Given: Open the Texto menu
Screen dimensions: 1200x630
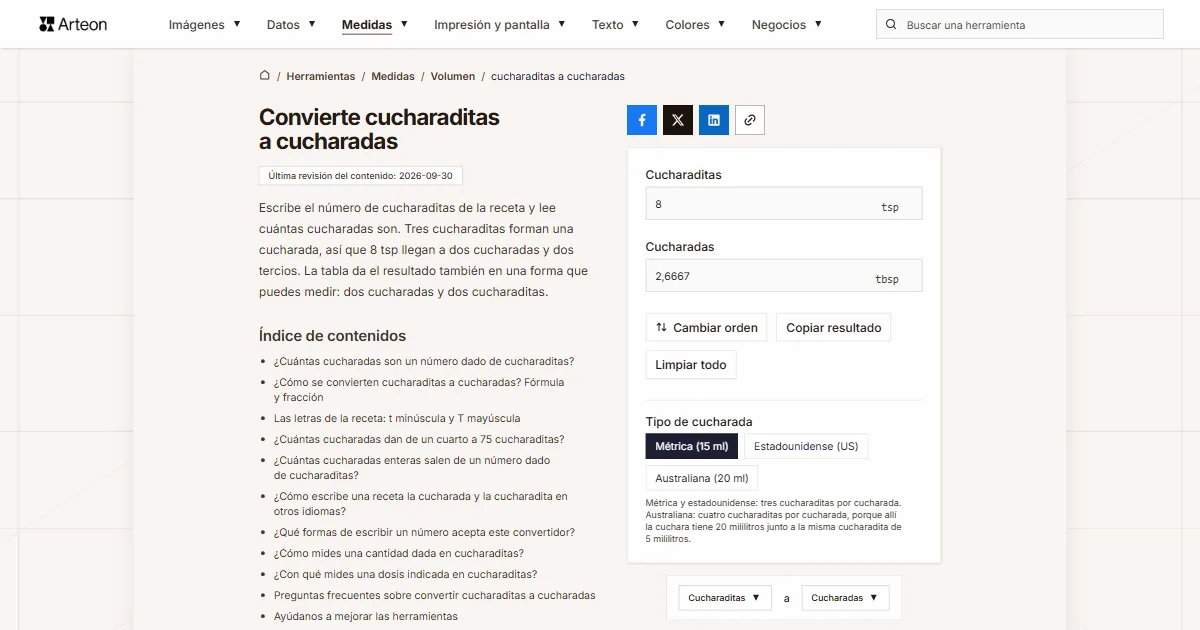Looking at the screenshot, I should (615, 25).
